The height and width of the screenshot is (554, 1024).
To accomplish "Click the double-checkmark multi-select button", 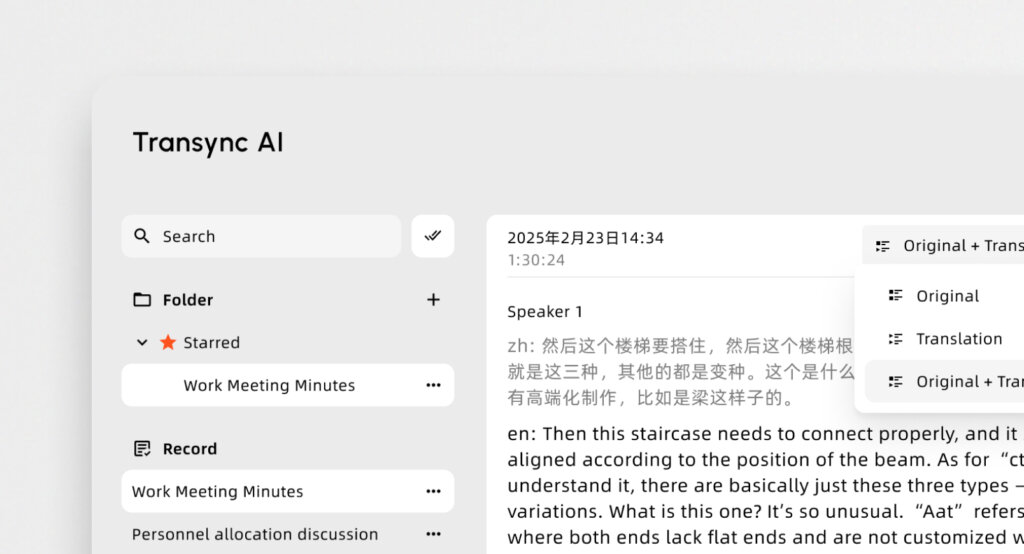I will pos(433,236).
